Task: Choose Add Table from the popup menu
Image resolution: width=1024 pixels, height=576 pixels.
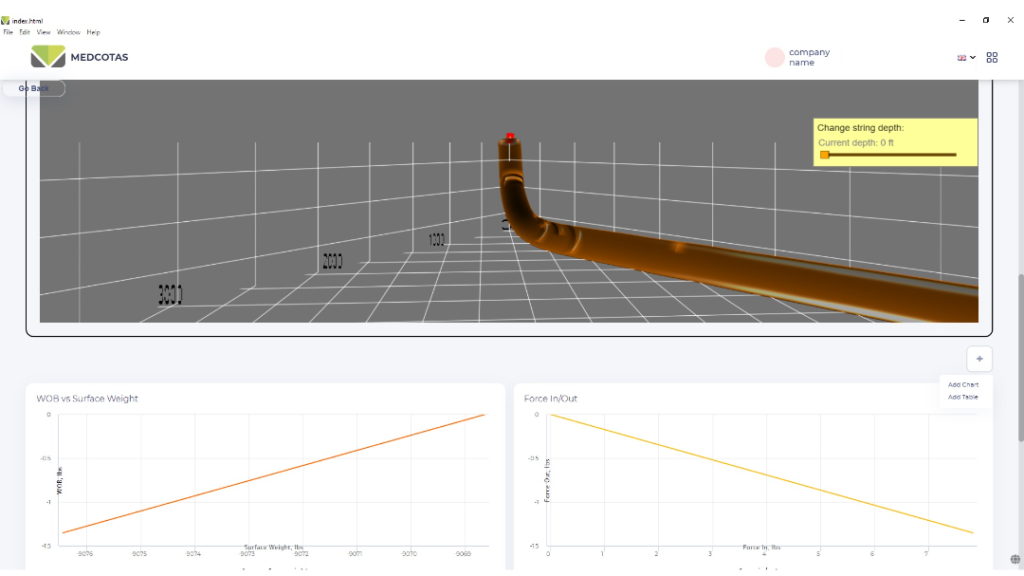Action: [x=963, y=397]
